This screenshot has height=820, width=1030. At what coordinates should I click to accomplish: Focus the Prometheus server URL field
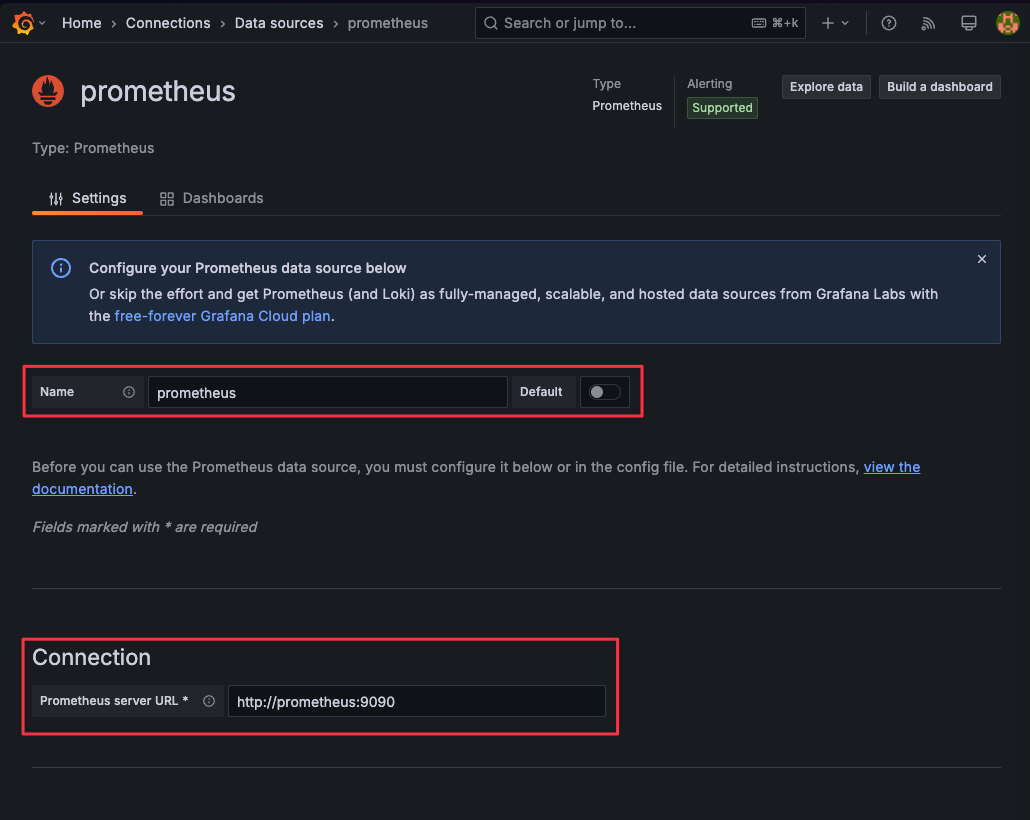coord(416,701)
